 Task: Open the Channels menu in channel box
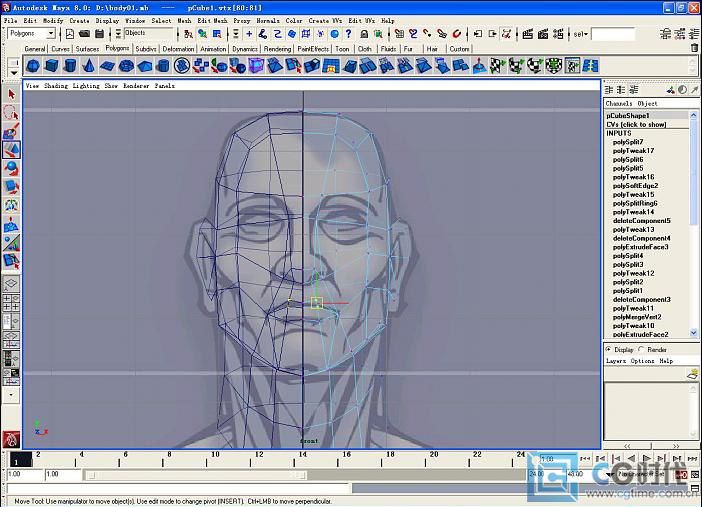click(x=619, y=103)
